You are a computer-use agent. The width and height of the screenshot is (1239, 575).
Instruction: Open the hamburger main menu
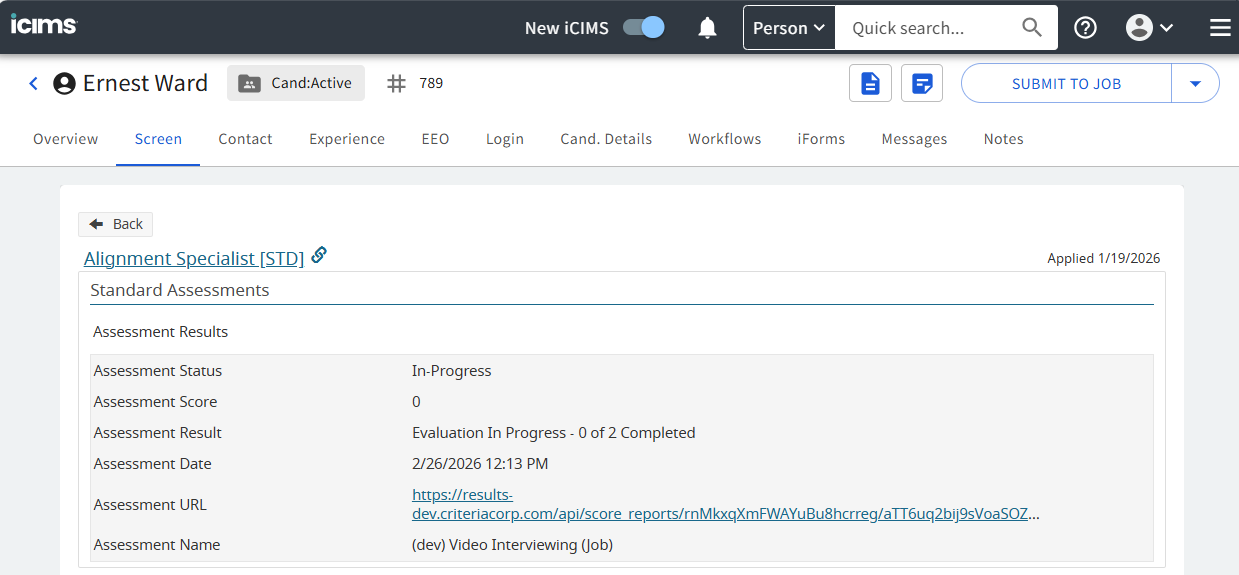1220,28
